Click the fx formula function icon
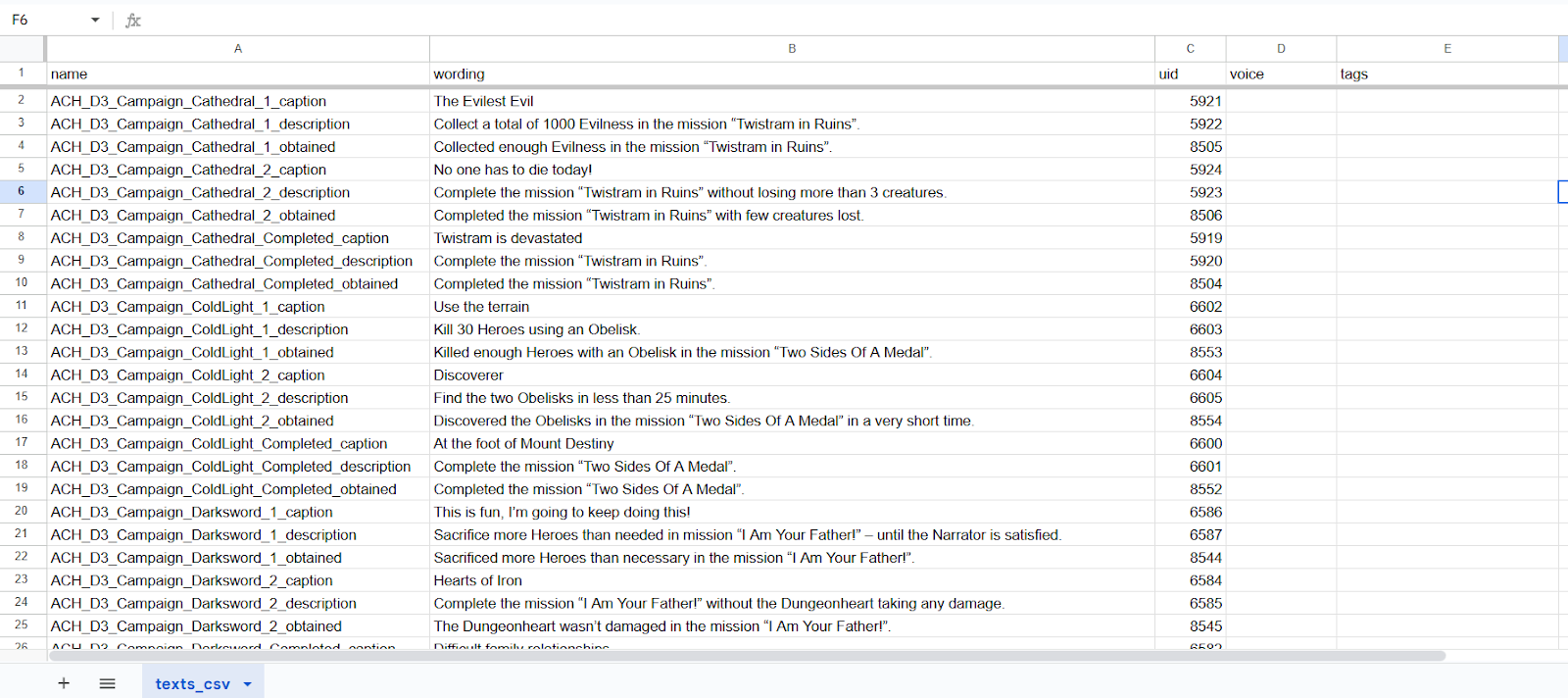 [x=133, y=20]
